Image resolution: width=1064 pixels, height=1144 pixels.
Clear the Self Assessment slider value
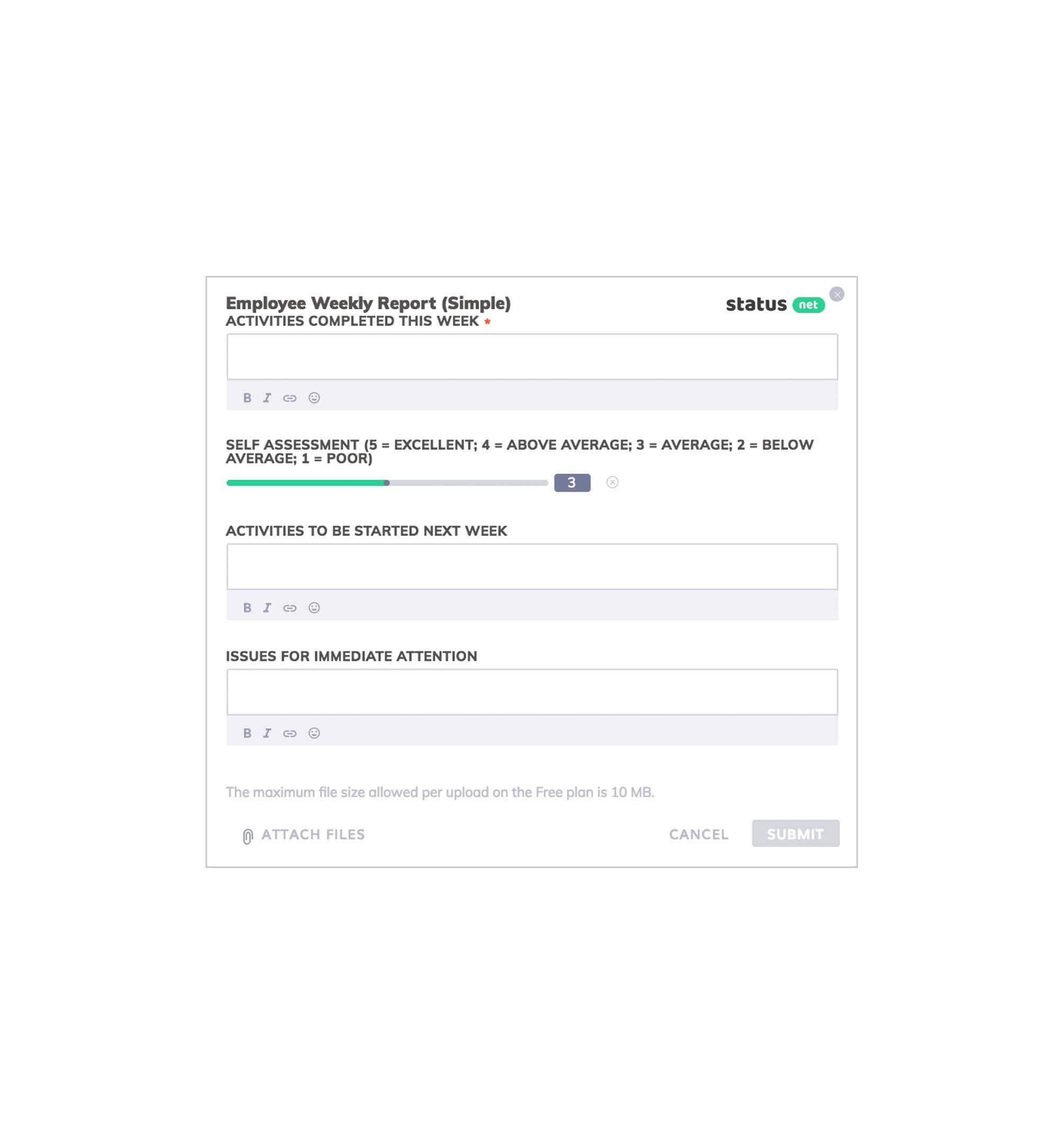coord(613,483)
